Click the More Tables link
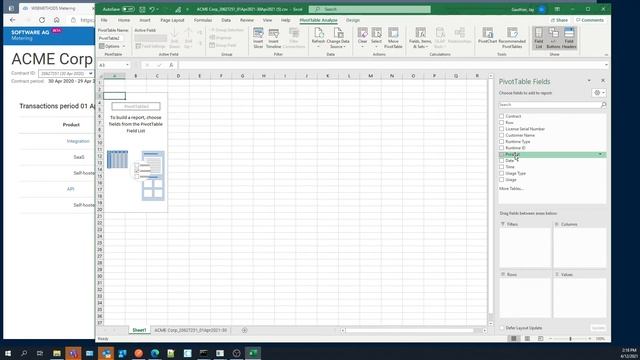The image size is (640, 360). click(x=511, y=189)
